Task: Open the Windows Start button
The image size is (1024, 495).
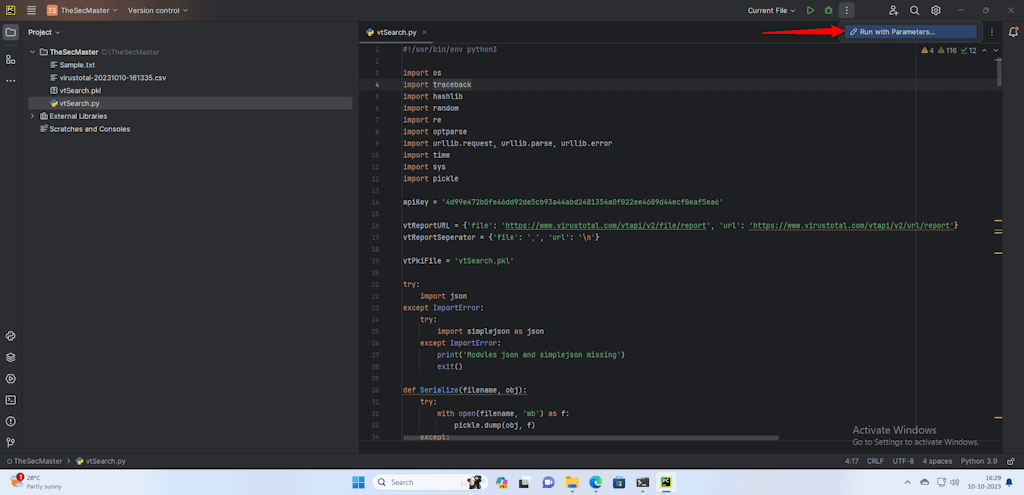Action: click(x=359, y=482)
